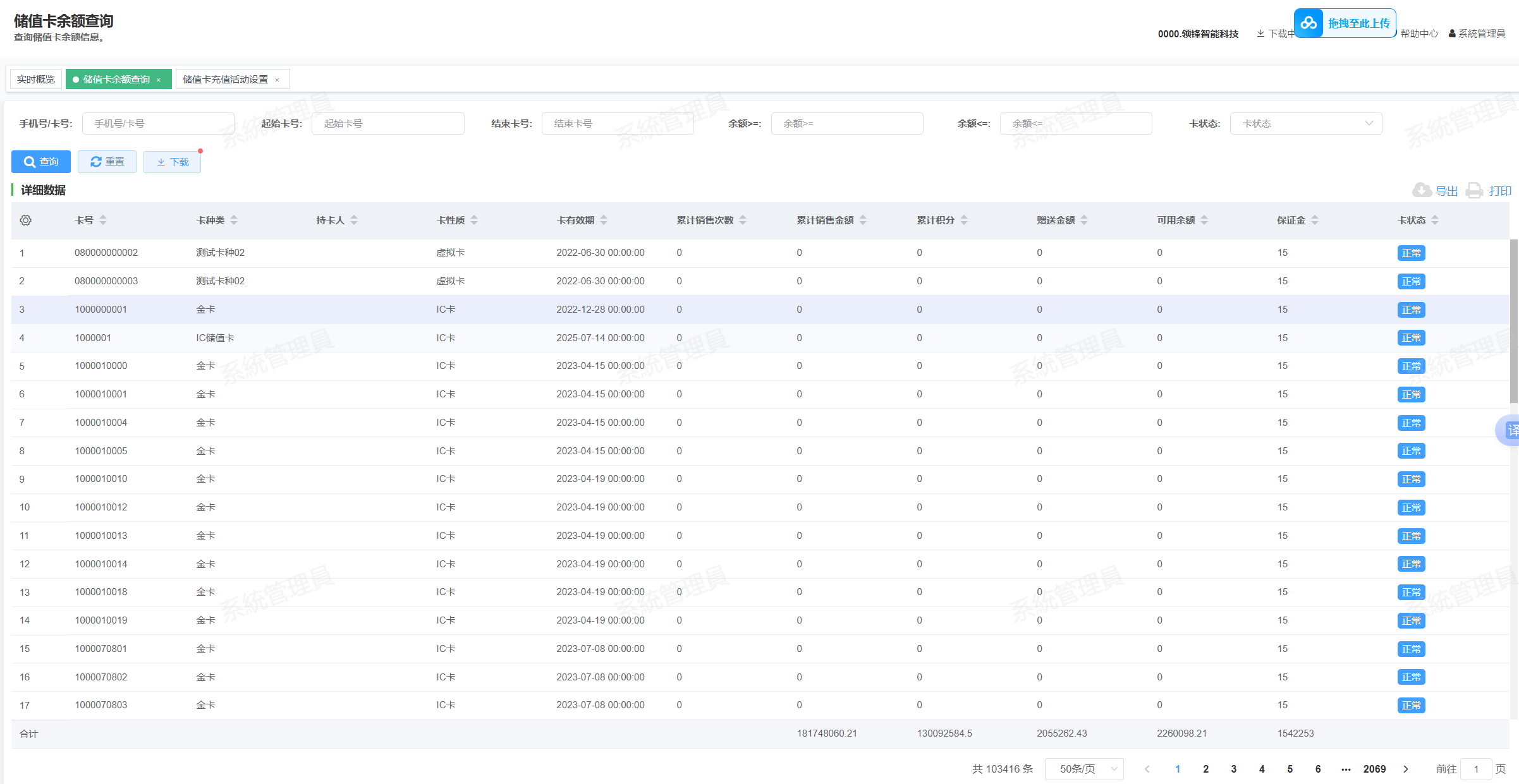Open the 50 per page selector
This screenshot has width=1519, height=784.
click(x=1083, y=769)
